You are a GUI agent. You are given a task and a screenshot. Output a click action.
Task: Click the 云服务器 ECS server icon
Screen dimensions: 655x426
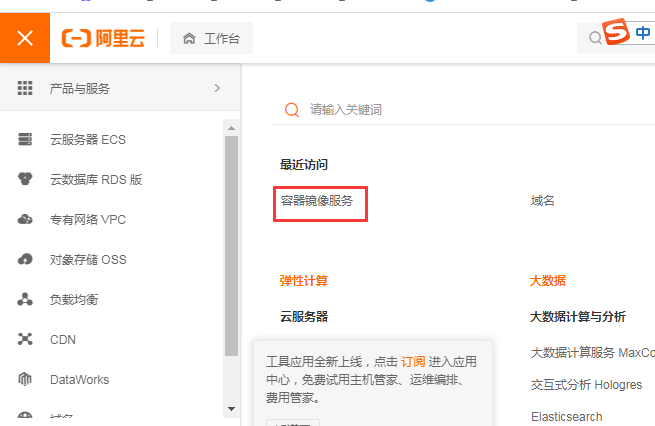pyautogui.click(x=25, y=139)
